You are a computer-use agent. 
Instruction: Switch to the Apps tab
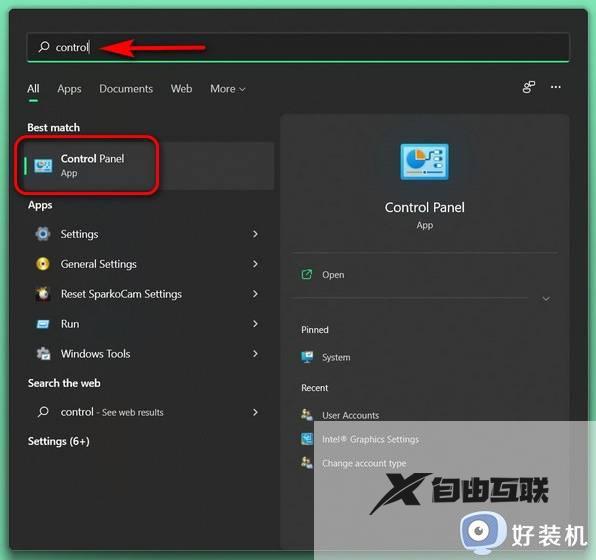pyautogui.click(x=69, y=89)
